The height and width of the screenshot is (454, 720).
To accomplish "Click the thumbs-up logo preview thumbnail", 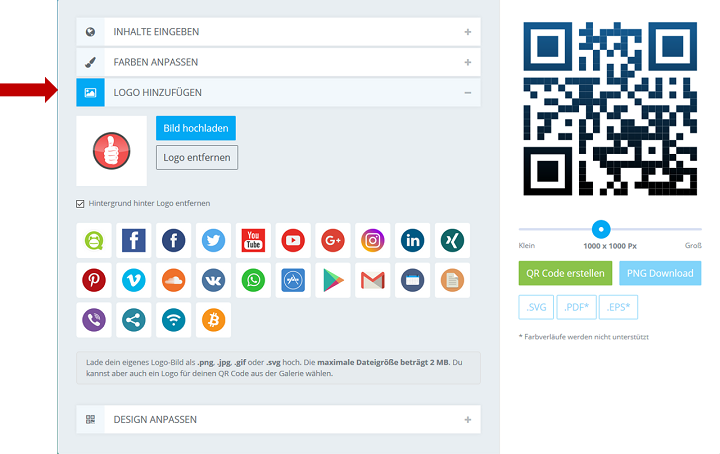I will point(112,151).
